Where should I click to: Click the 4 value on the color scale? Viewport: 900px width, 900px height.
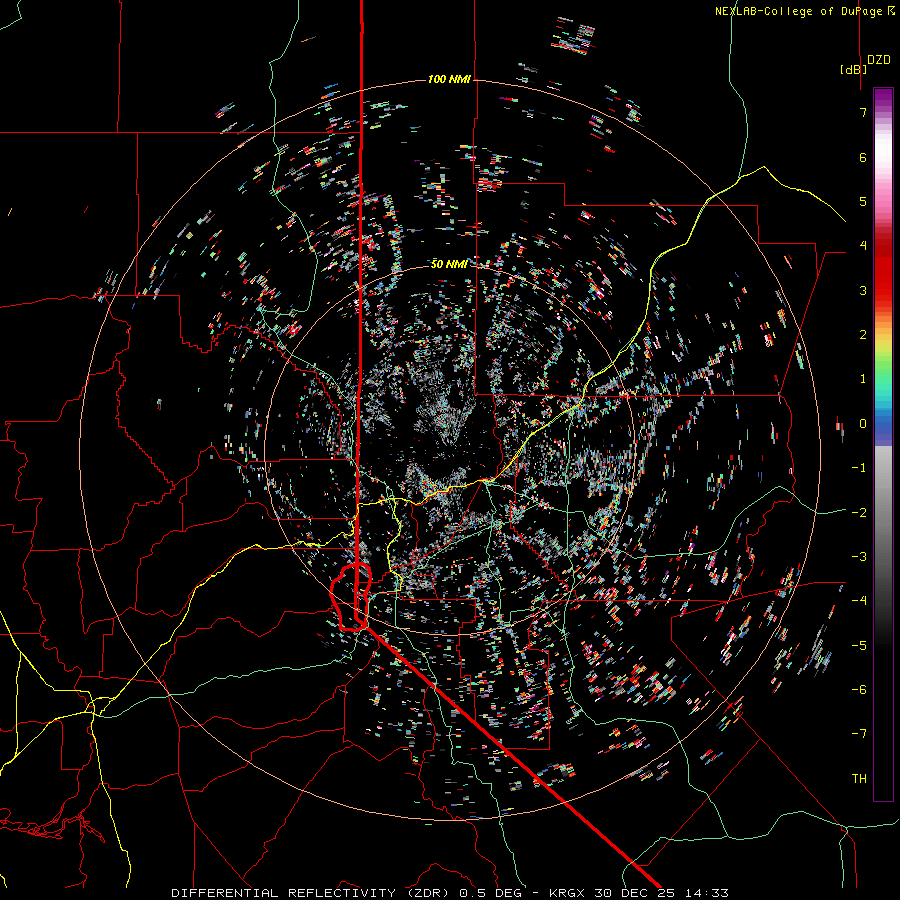tap(863, 246)
